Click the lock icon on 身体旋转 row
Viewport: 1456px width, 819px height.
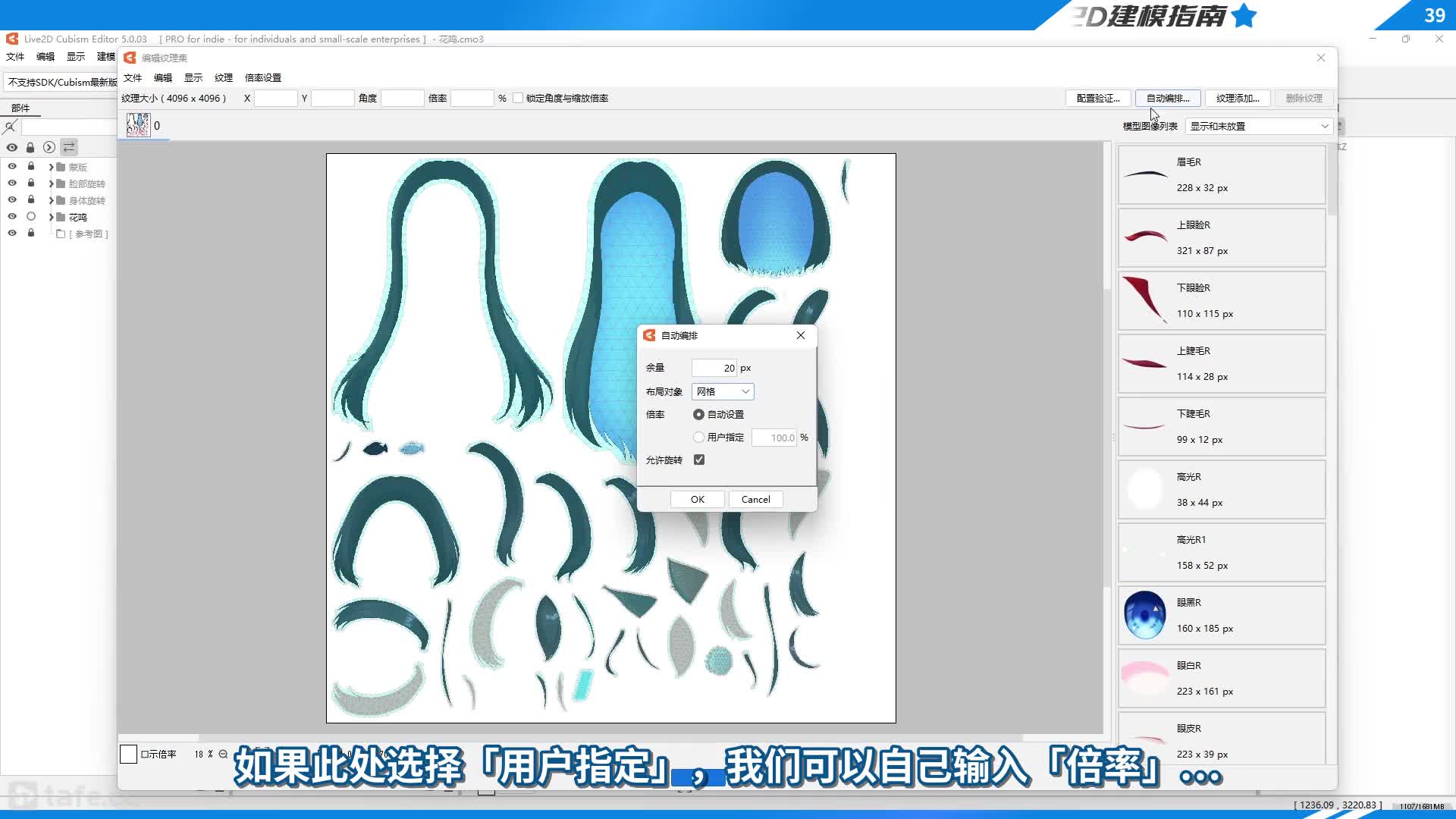(31, 199)
